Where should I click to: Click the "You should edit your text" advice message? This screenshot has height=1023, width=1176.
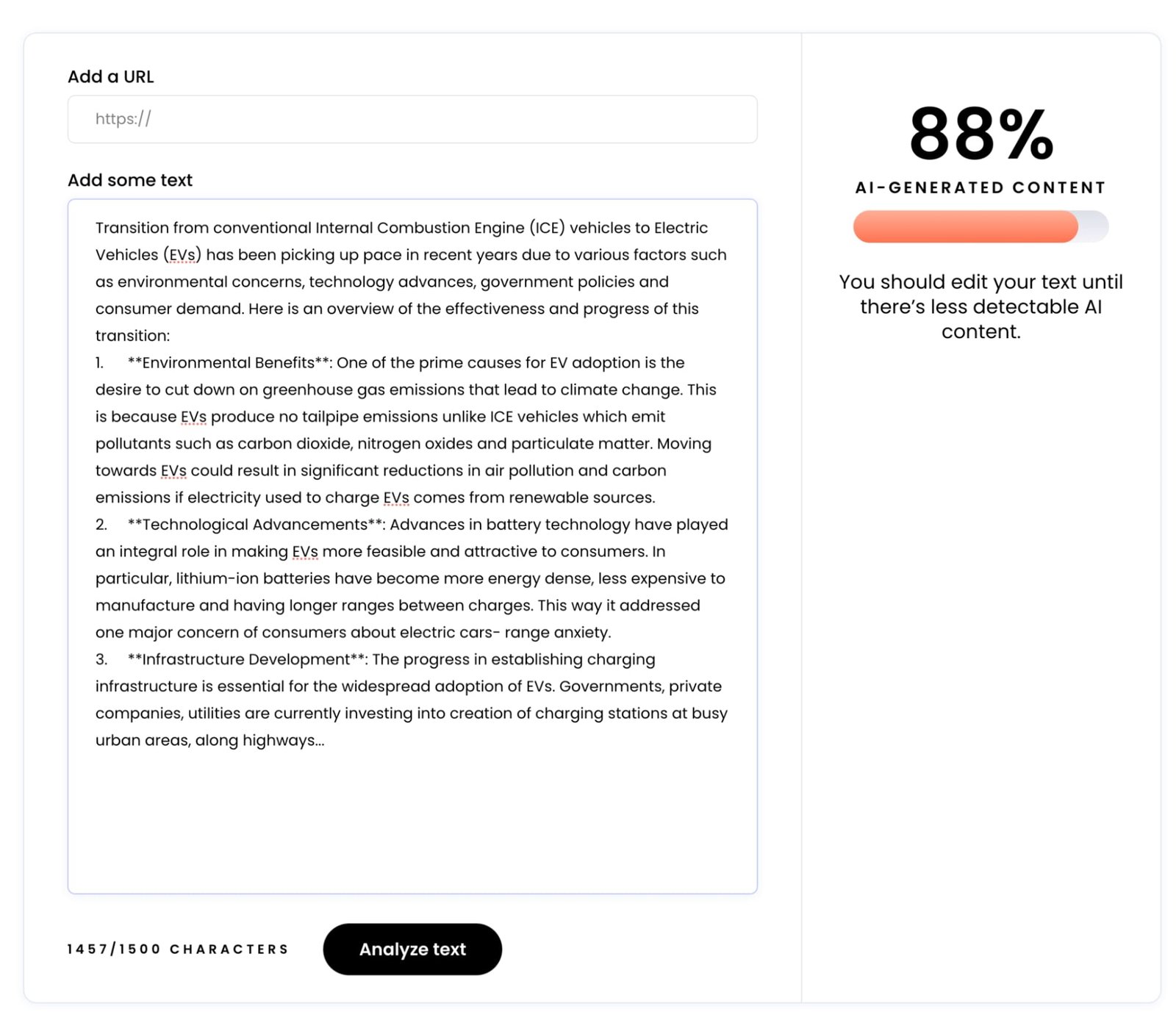(980, 306)
